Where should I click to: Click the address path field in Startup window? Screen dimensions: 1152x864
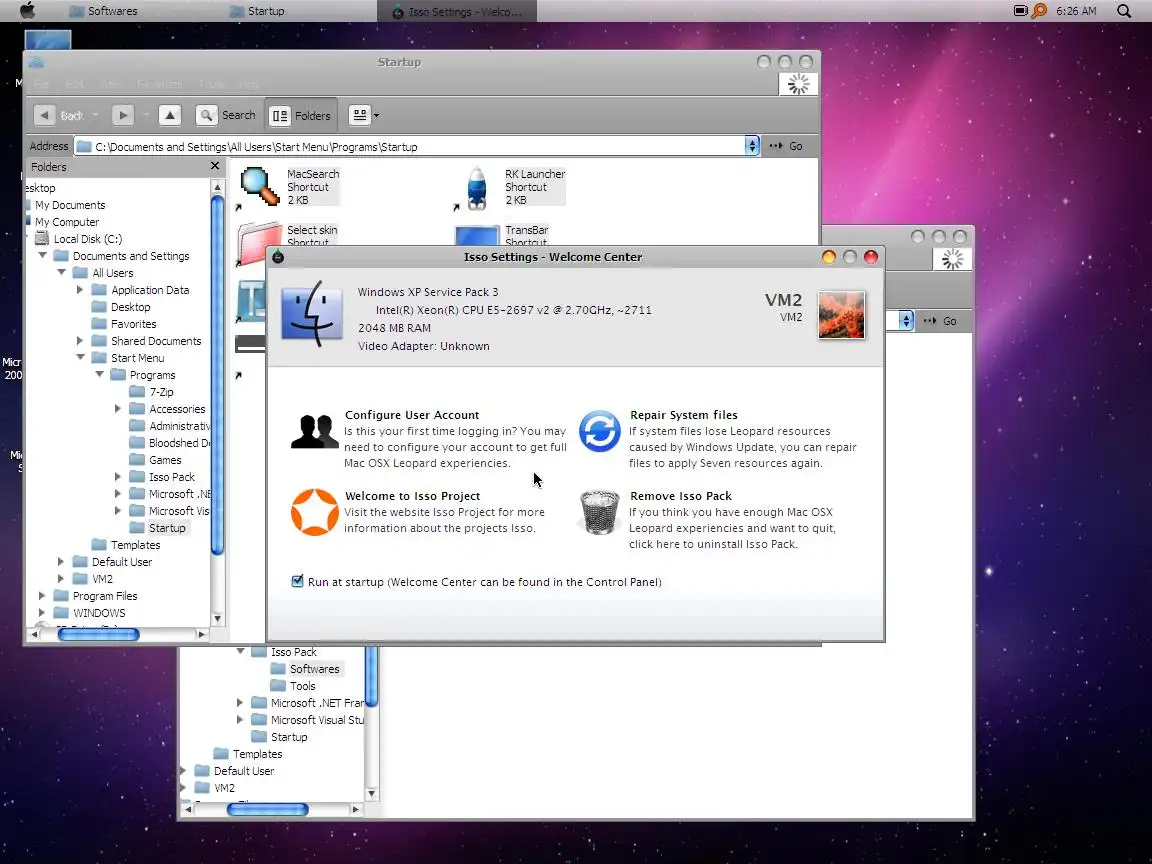409,146
